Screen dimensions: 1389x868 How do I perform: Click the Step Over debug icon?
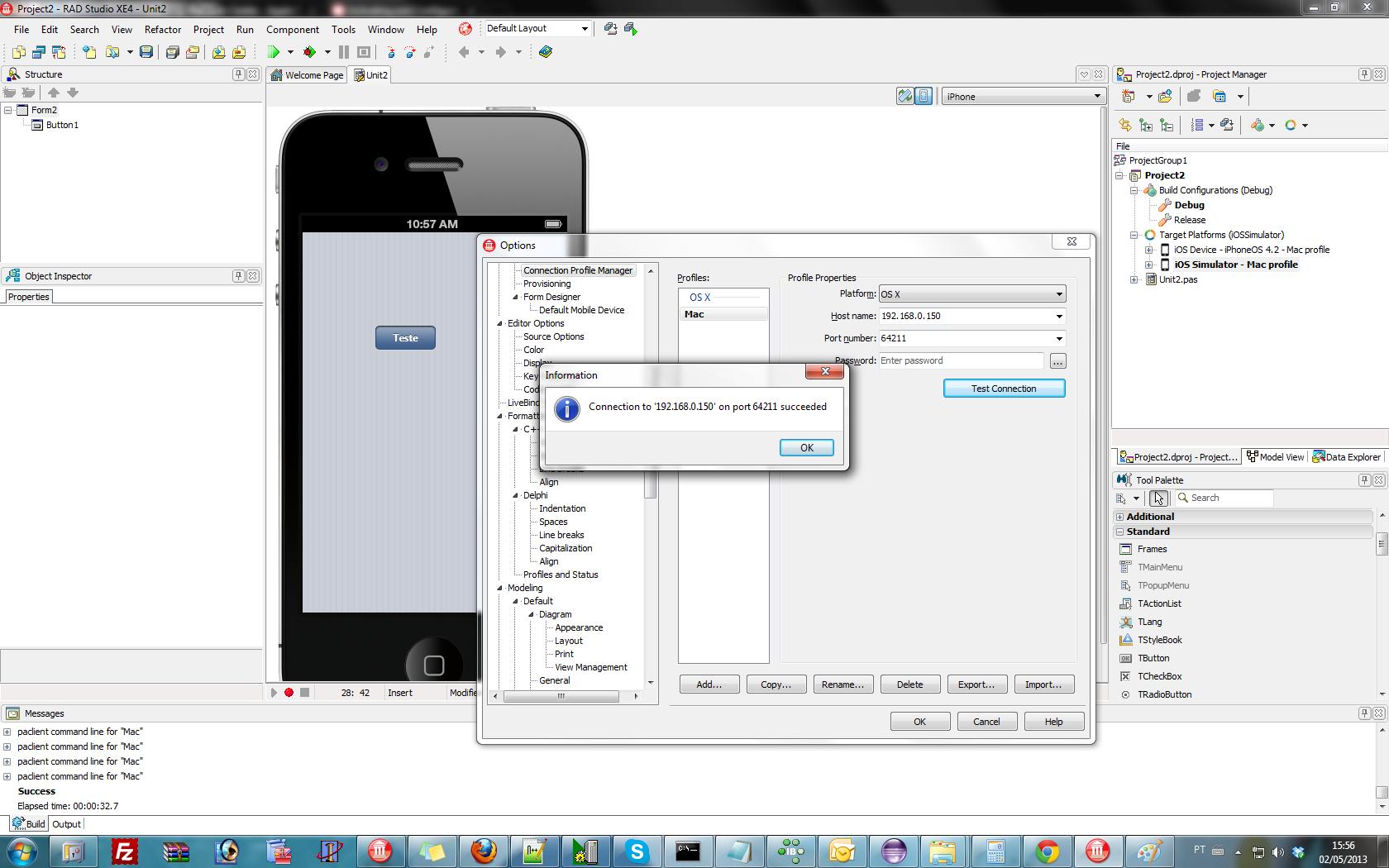pyautogui.click(x=410, y=52)
